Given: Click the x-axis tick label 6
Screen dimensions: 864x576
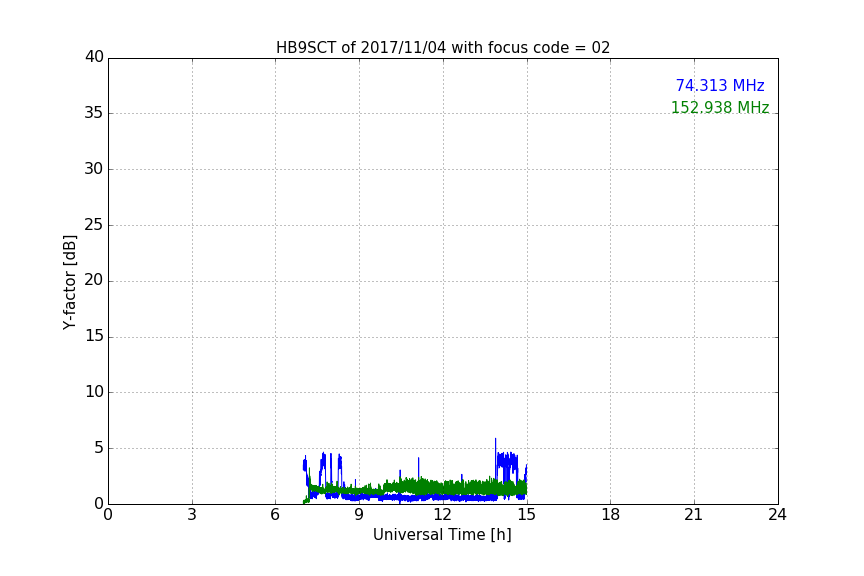Looking at the screenshot, I should pyautogui.click(x=276, y=515).
